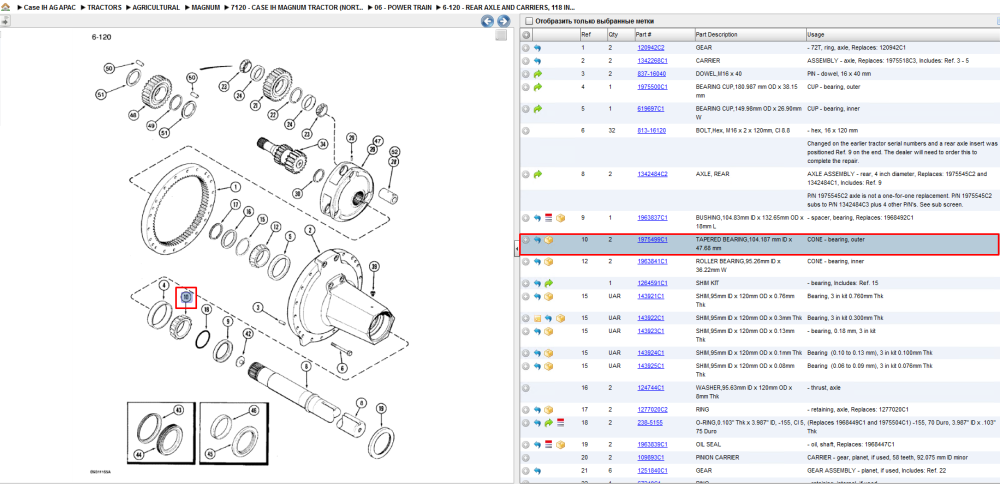Toggle the gray selection circle for SHIM KIT 1284591C1
The width and height of the screenshot is (1000, 484).
click(x=526, y=283)
